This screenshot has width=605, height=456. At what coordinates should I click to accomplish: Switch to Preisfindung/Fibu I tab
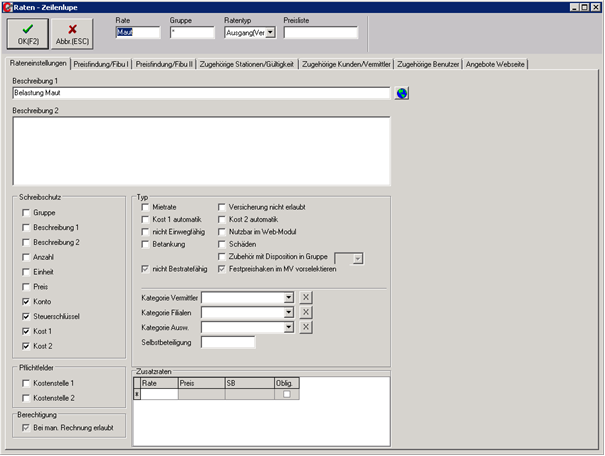click(101, 64)
